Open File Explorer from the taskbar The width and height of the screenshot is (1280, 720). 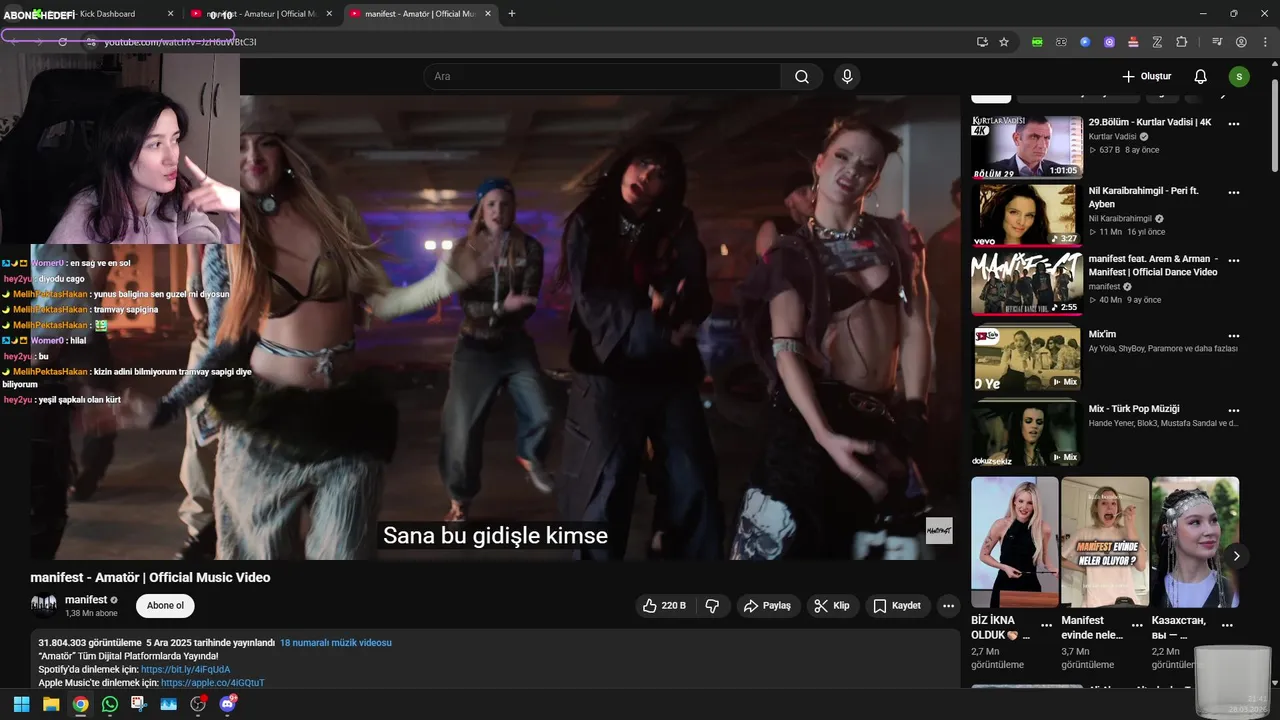(x=51, y=704)
